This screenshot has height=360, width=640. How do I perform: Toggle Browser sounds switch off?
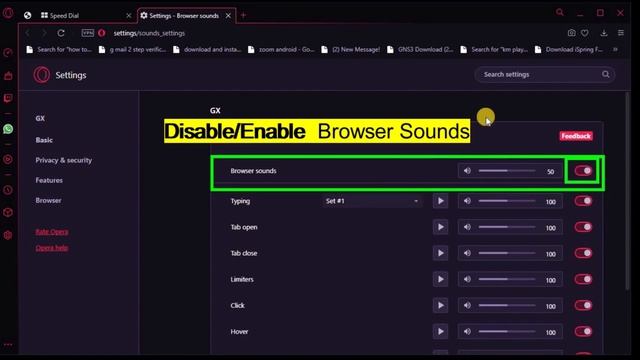pos(583,171)
